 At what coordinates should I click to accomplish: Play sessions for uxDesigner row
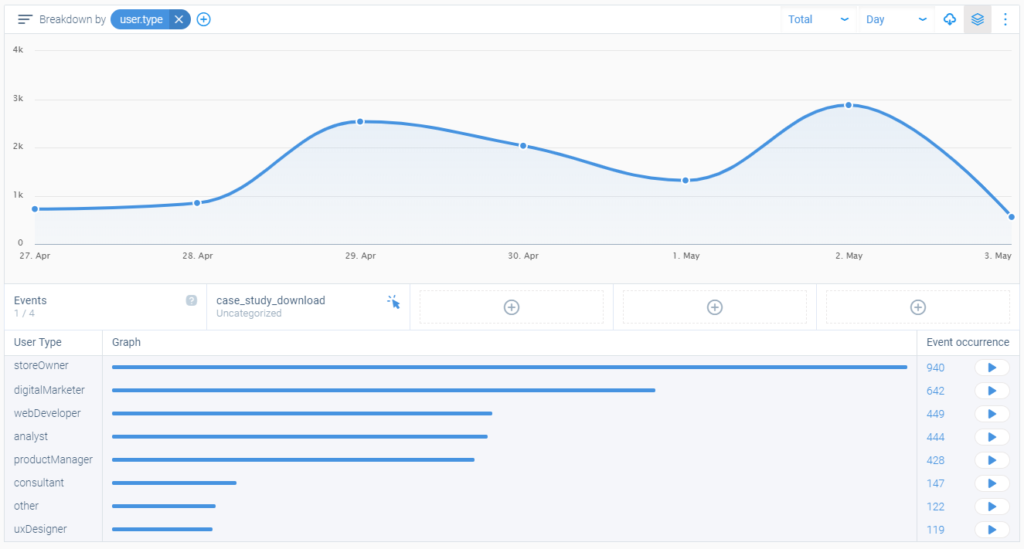pos(991,529)
